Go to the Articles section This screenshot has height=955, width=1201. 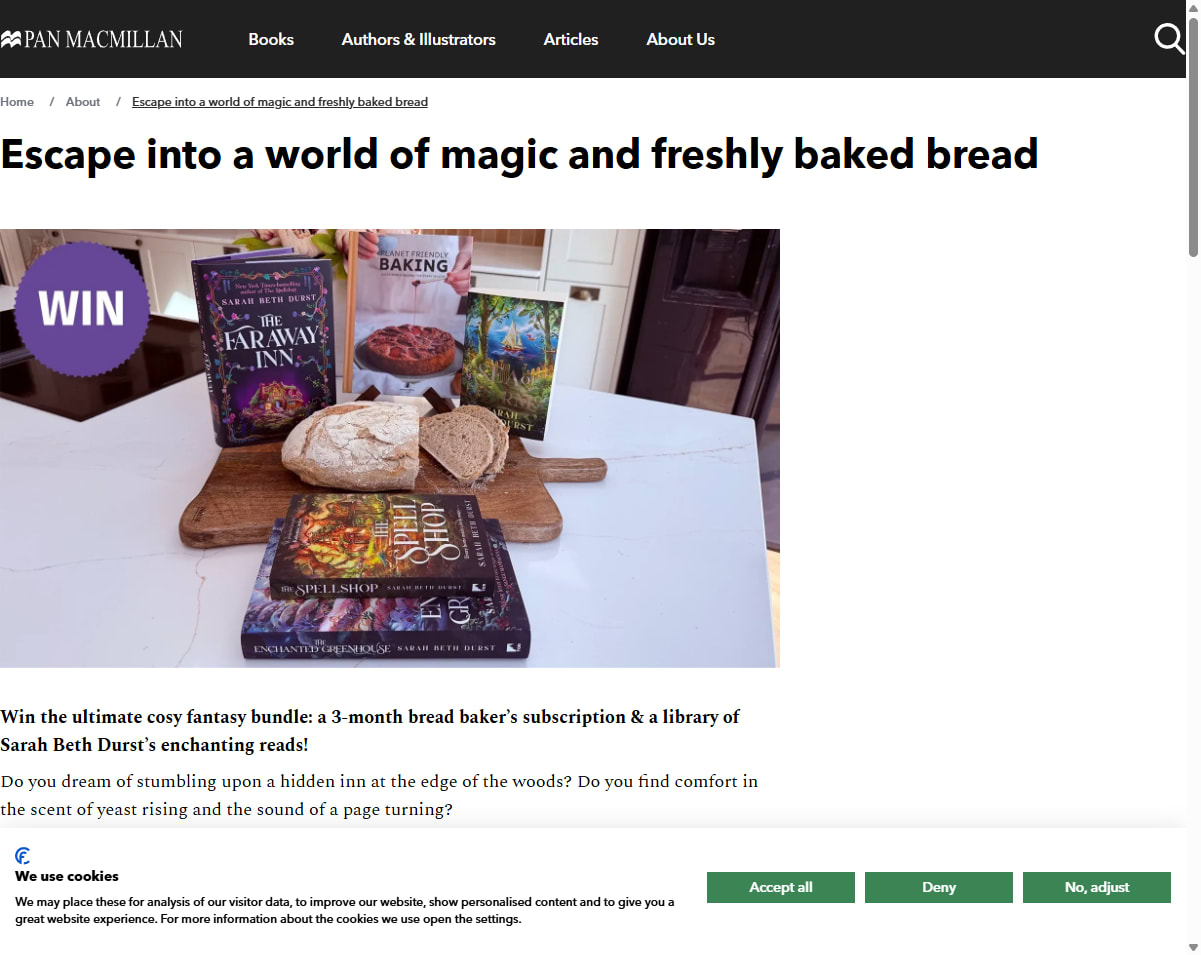click(571, 39)
